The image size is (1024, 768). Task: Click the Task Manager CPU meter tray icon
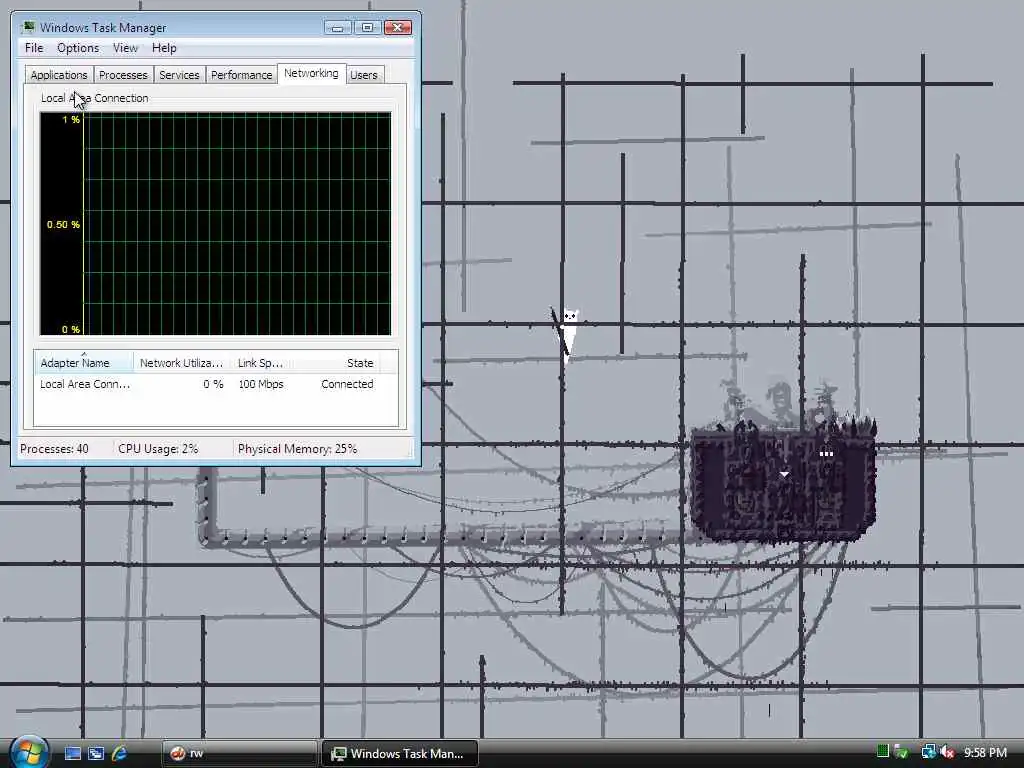pos(883,752)
